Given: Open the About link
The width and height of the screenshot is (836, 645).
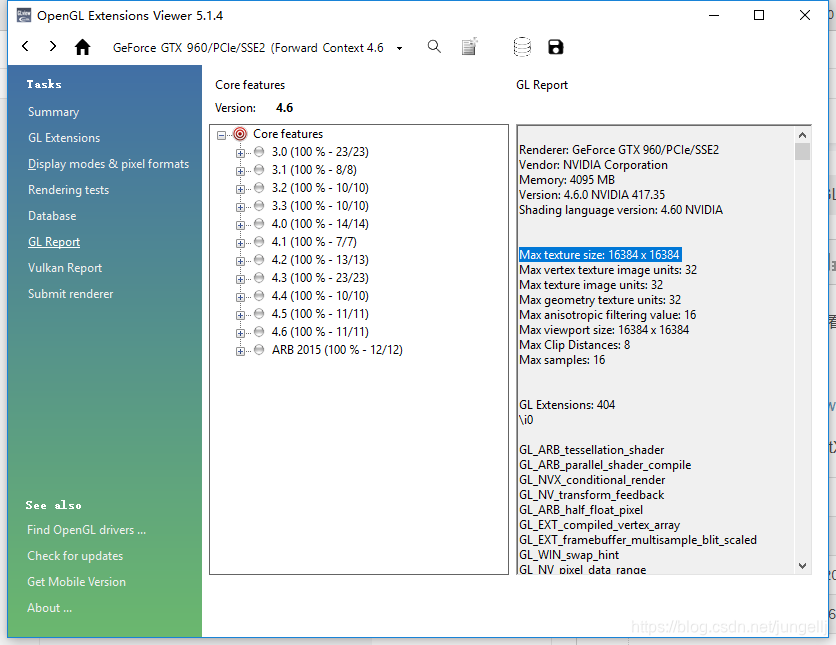Looking at the screenshot, I should coord(49,608).
